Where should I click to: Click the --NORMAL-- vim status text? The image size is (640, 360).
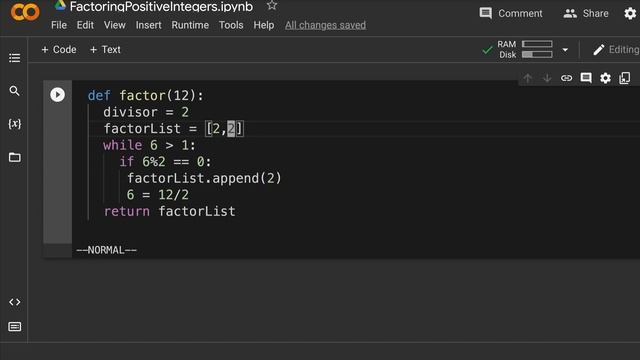(107, 250)
